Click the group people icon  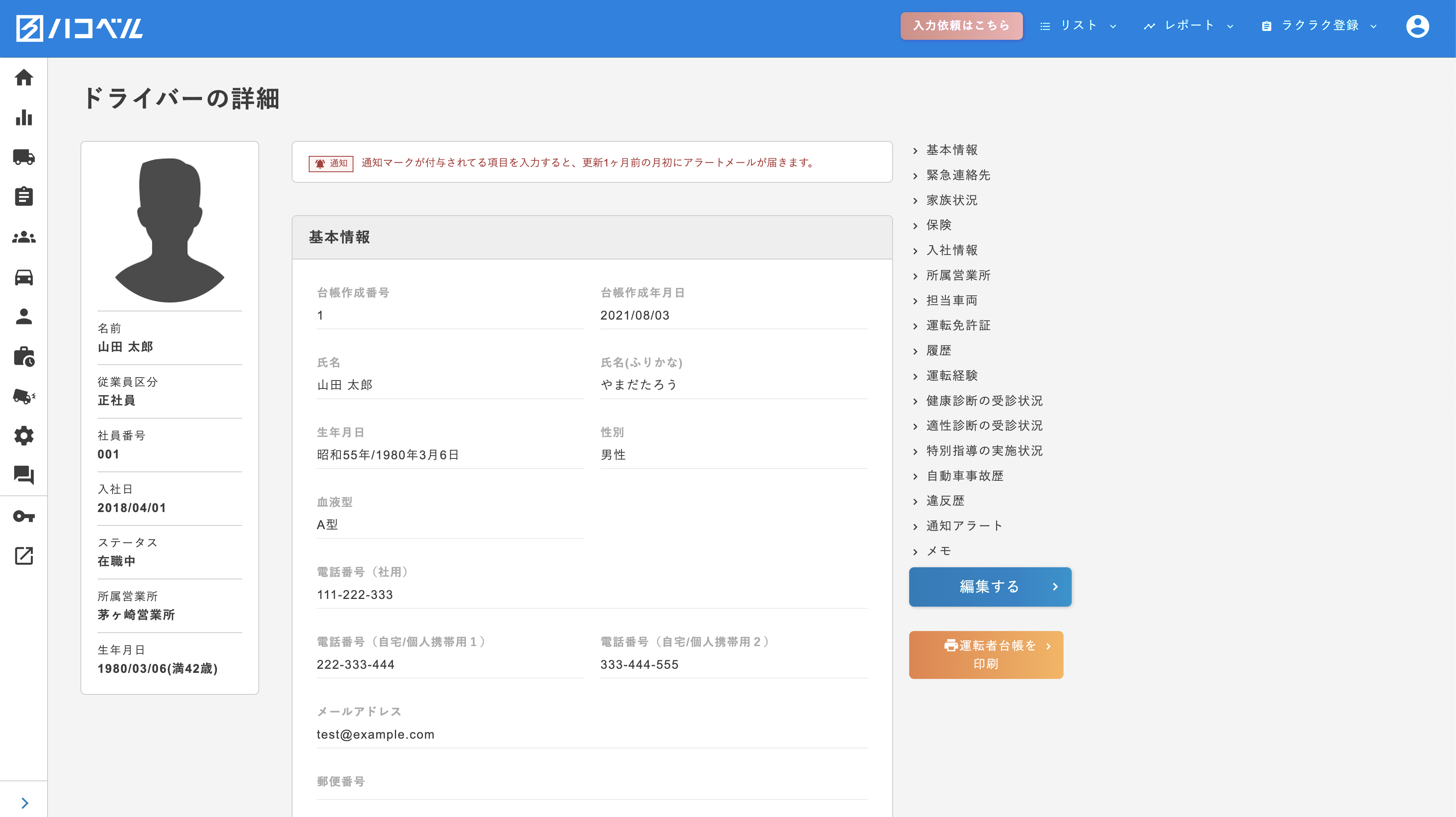click(x=24, y=237)
